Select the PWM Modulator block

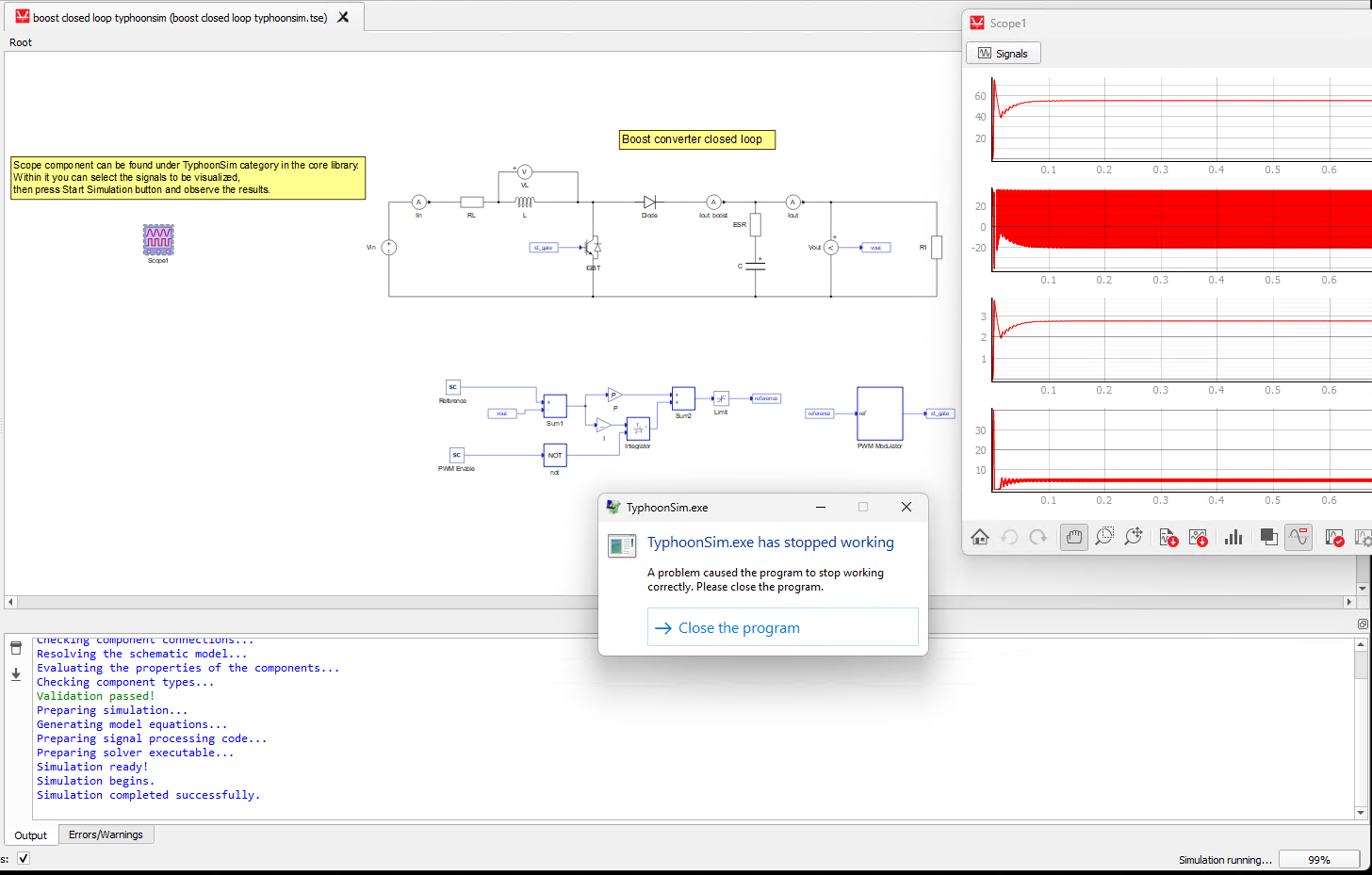880,413
